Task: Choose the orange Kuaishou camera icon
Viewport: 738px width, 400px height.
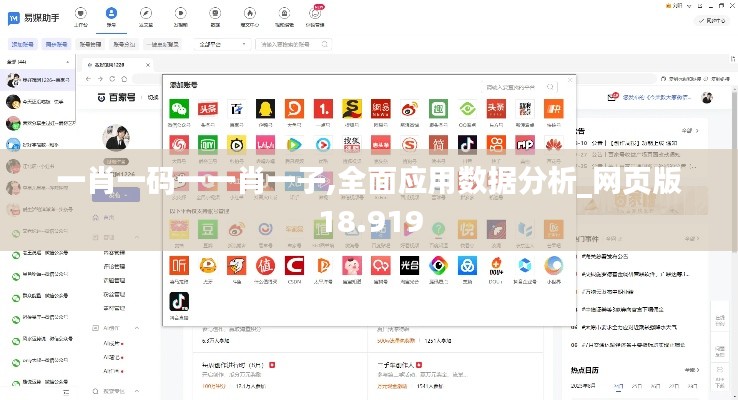Action: tap(496, 145)
